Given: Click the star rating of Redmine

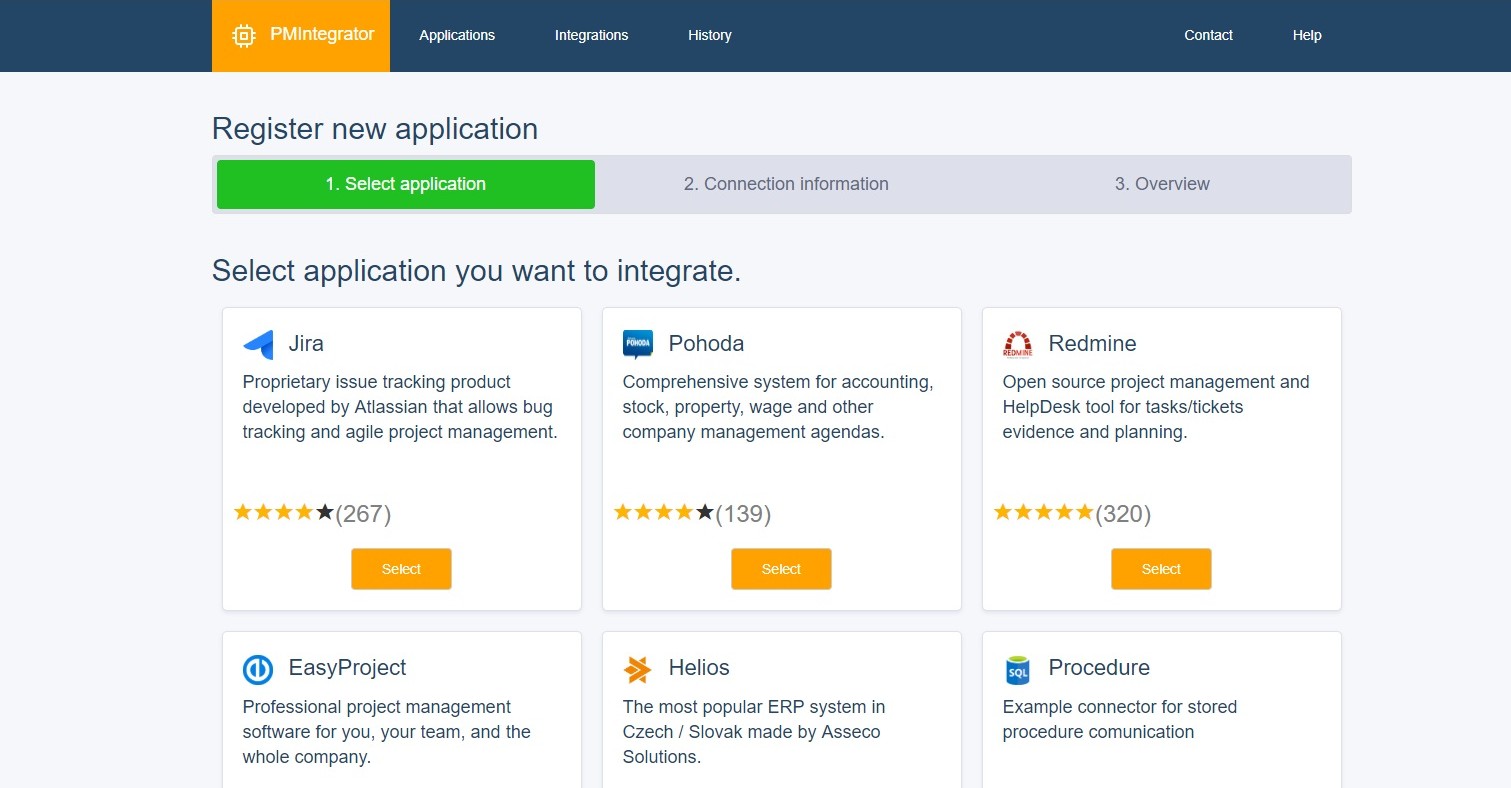Looking at the screenshot, I should tap(1043, 511).
